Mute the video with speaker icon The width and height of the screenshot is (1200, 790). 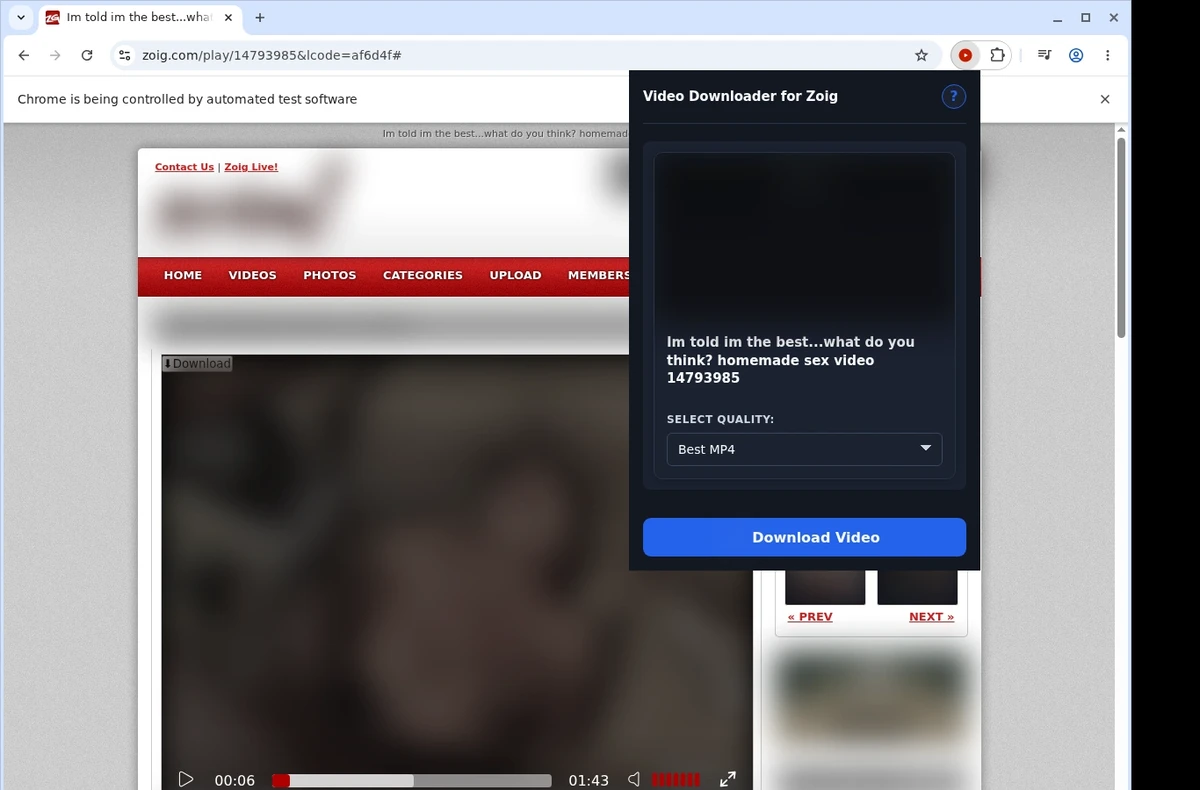[x=633, y=779]
